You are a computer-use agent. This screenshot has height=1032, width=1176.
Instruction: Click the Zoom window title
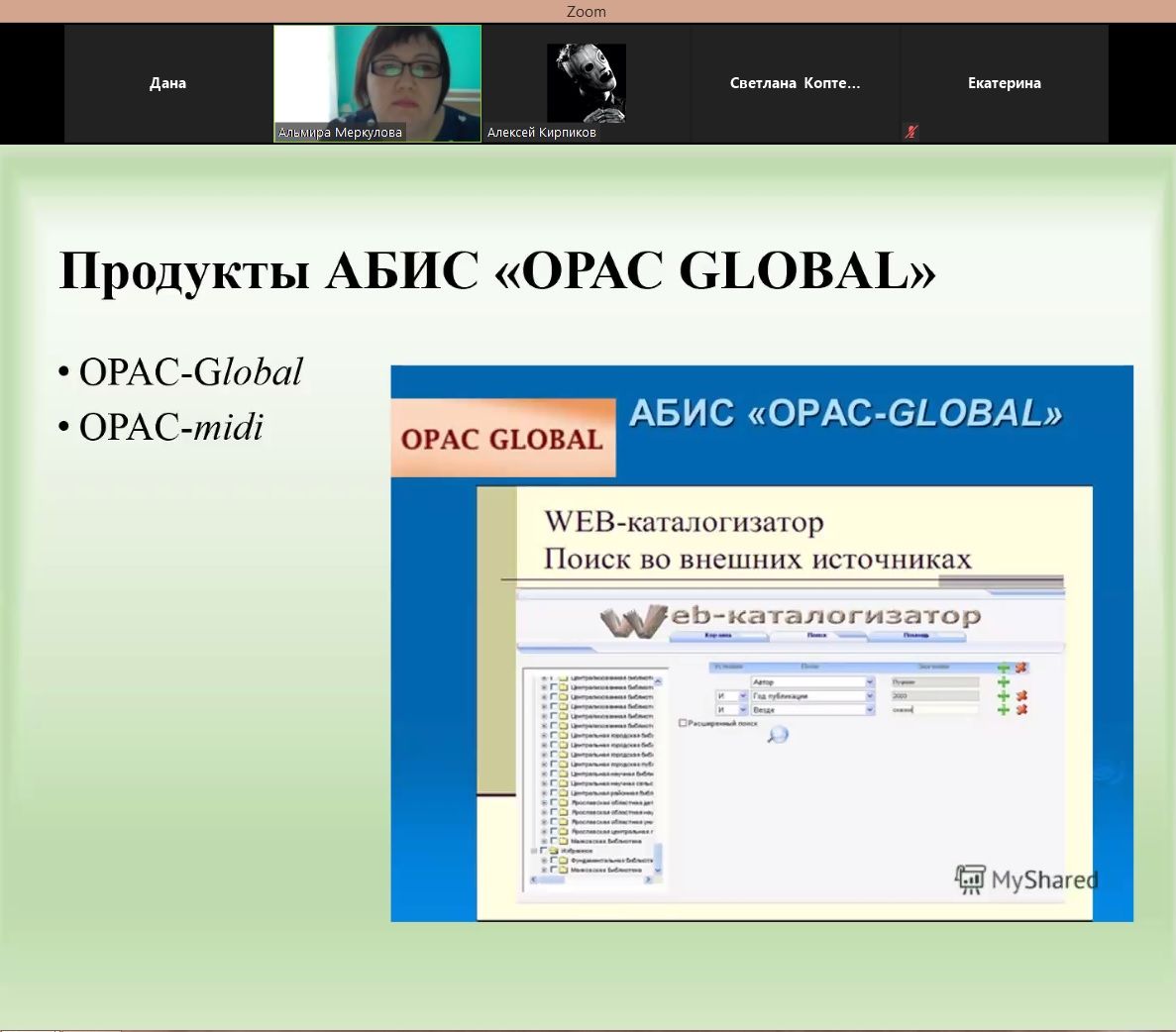[587, 11]
